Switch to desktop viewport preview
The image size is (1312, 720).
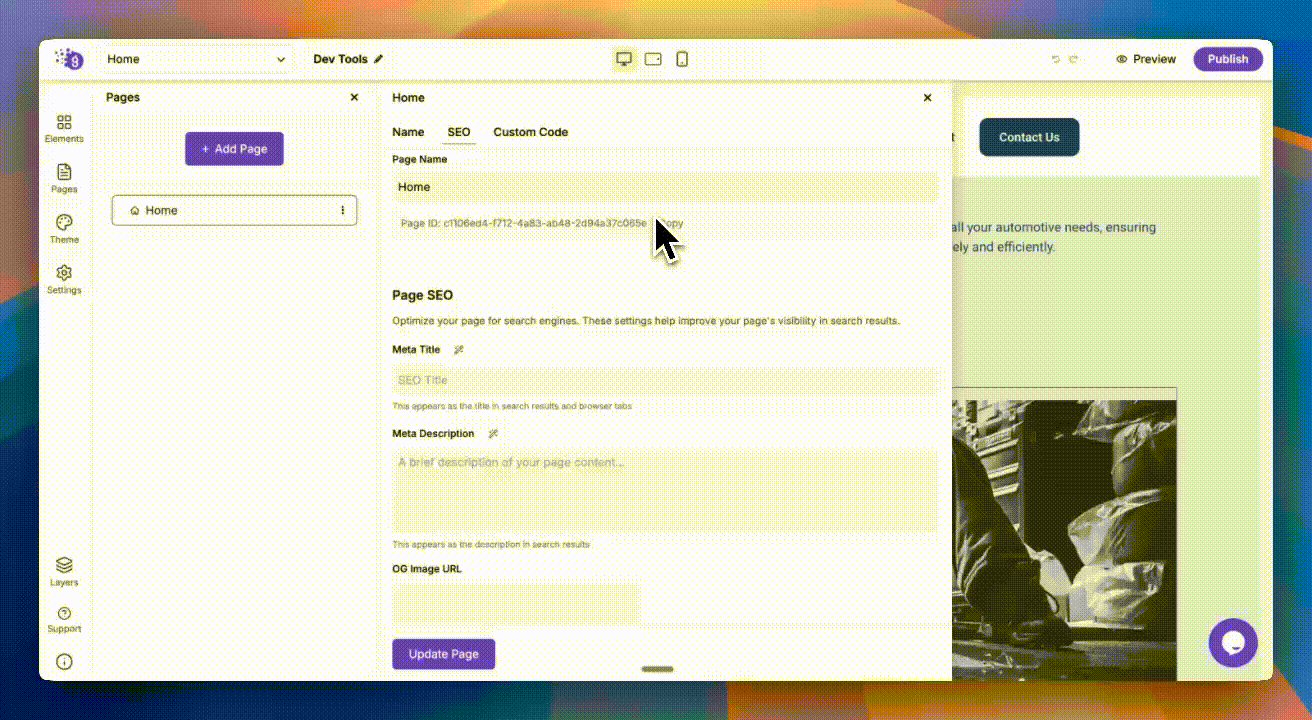(624, 59)
